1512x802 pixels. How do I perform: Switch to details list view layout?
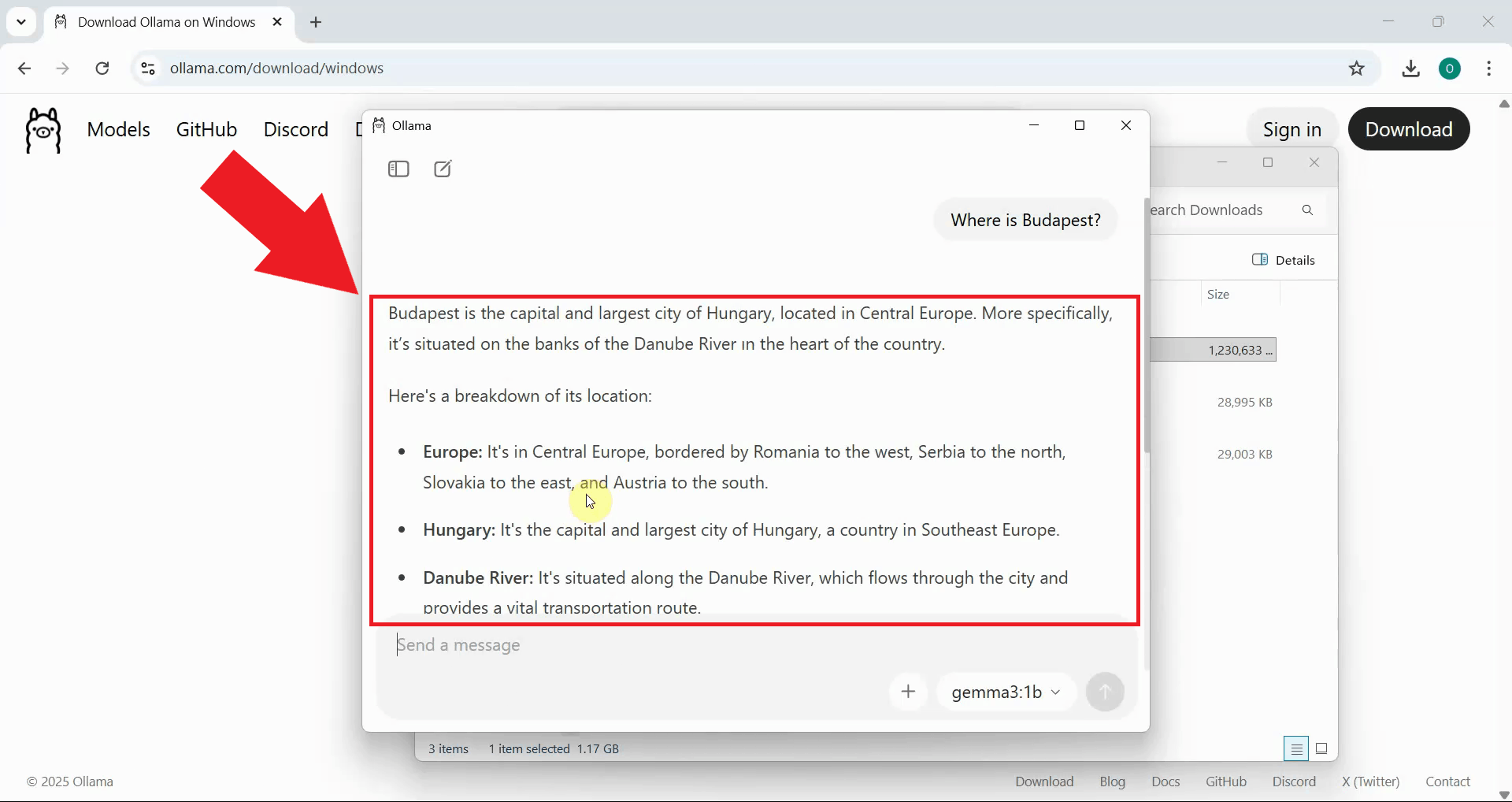pyautogui.click(x=1295, y=748)
